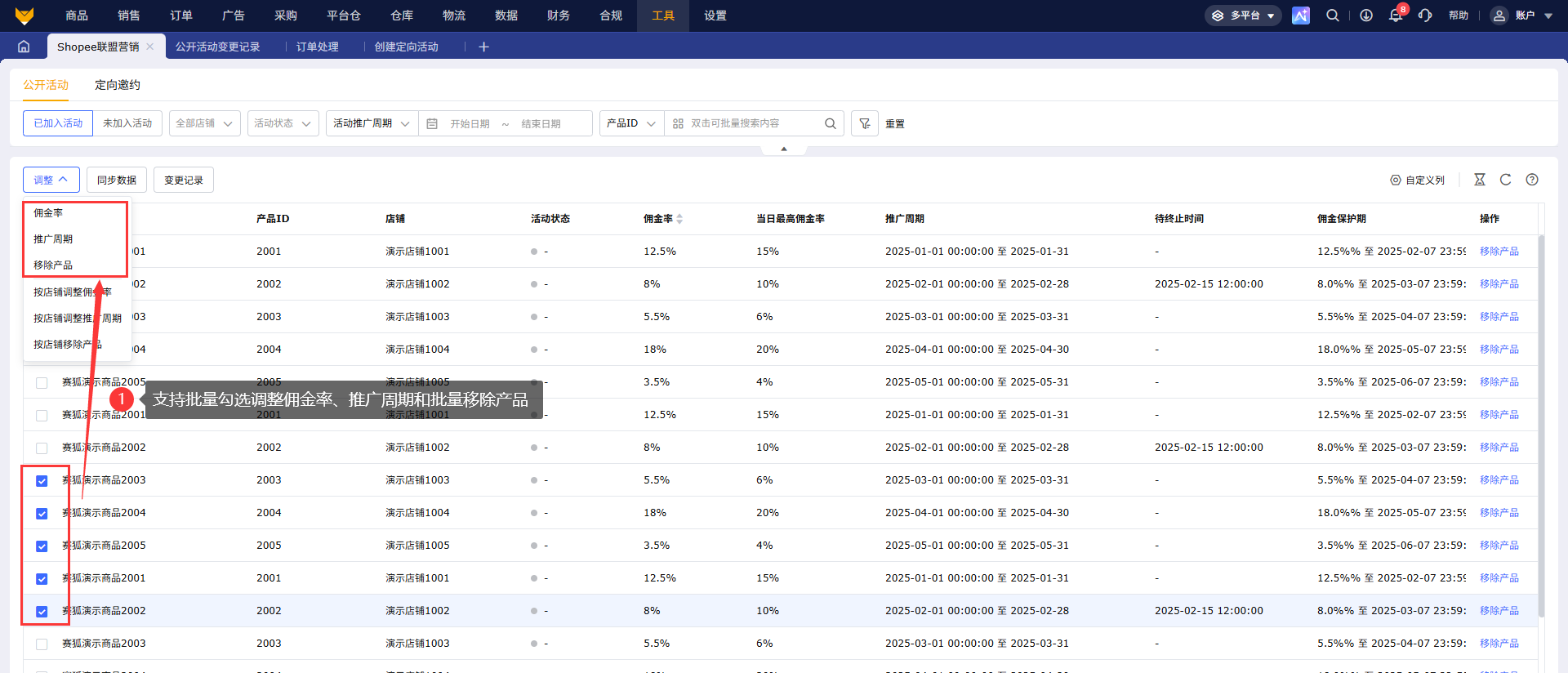Check the unticked 赛狐演示商品2005 row checkbox
1568x673 pixels.
click(42, 383)
